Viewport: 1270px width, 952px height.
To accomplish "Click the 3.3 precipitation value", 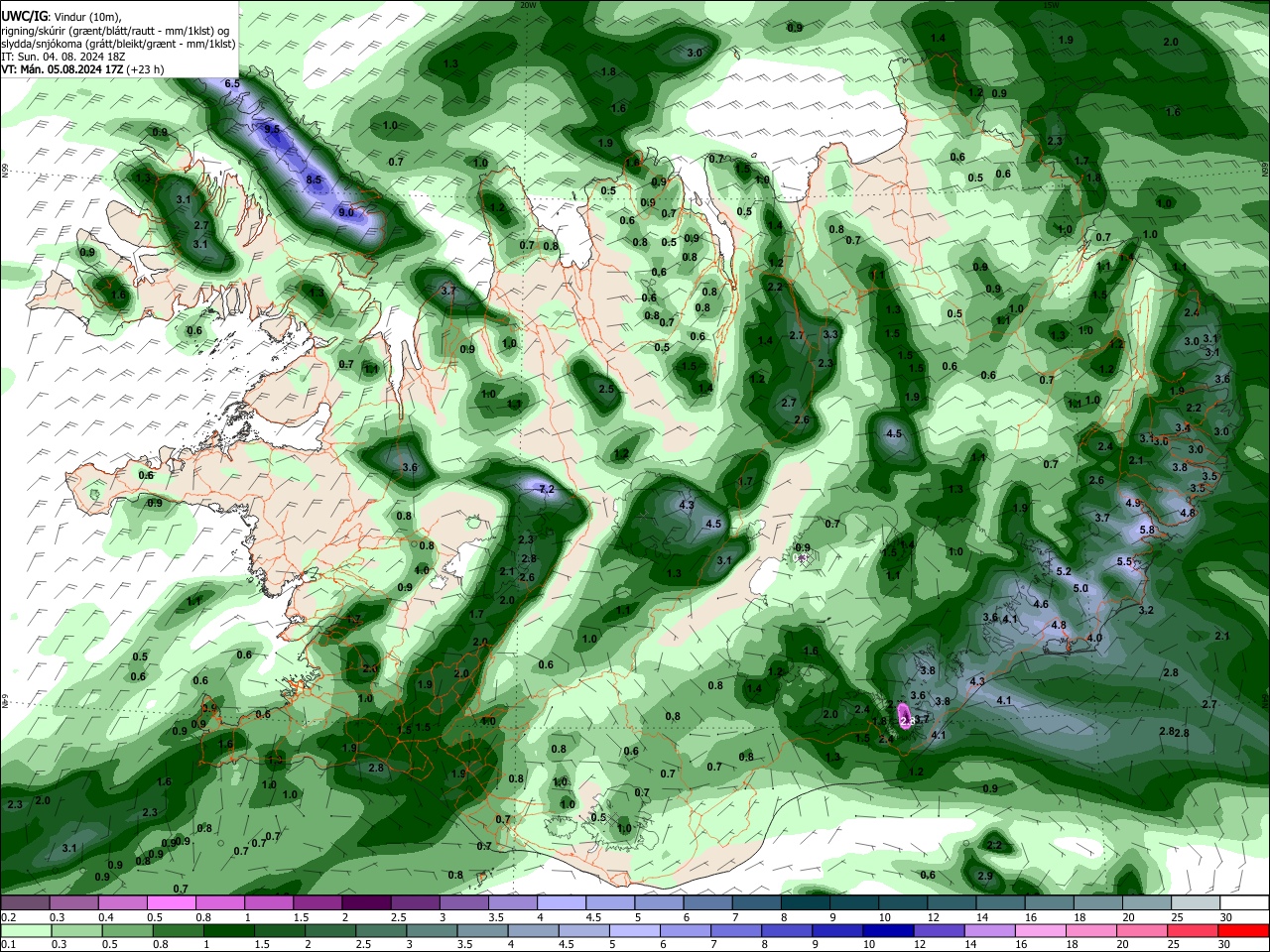I will pyautogui.click(x=830, y=335).
